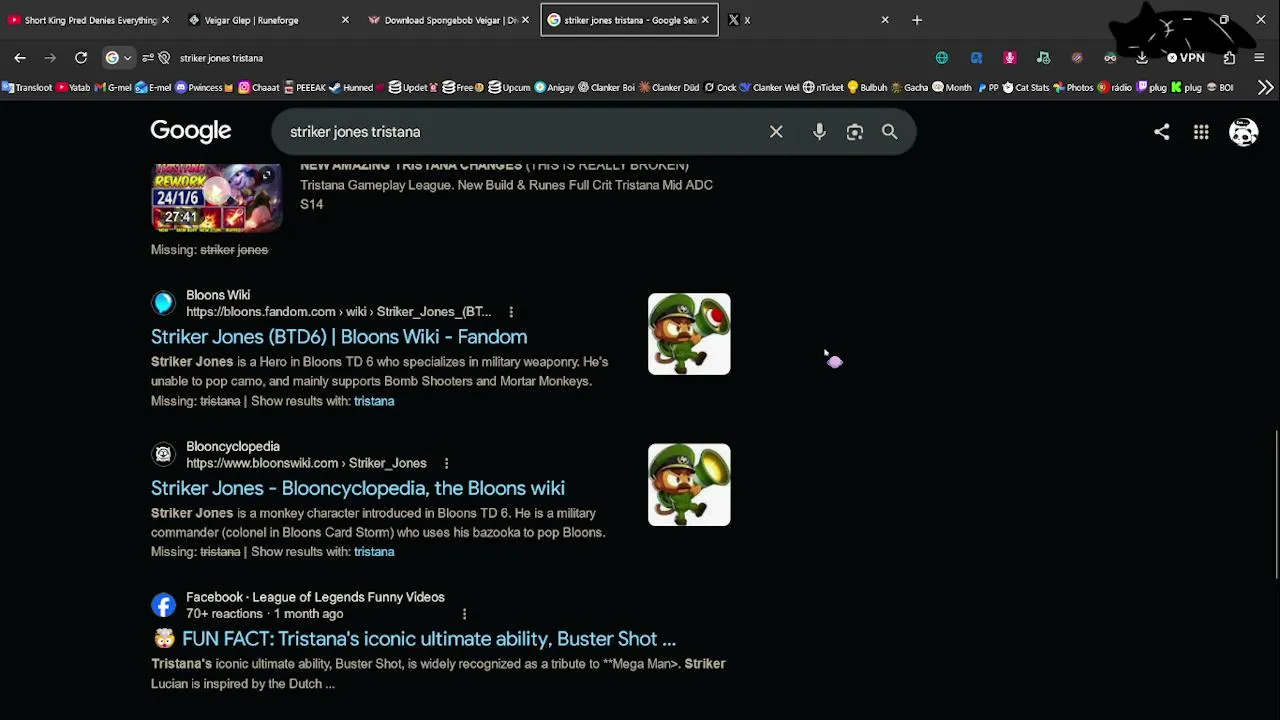Search by image with the camera icon
Image resolution: width=1280 pixels, height=720 pixels.
[854, 132]
